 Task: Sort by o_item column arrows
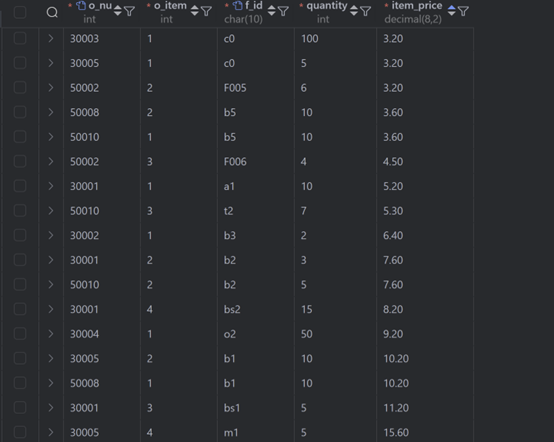pyautogui.click(x=194, y=11)
